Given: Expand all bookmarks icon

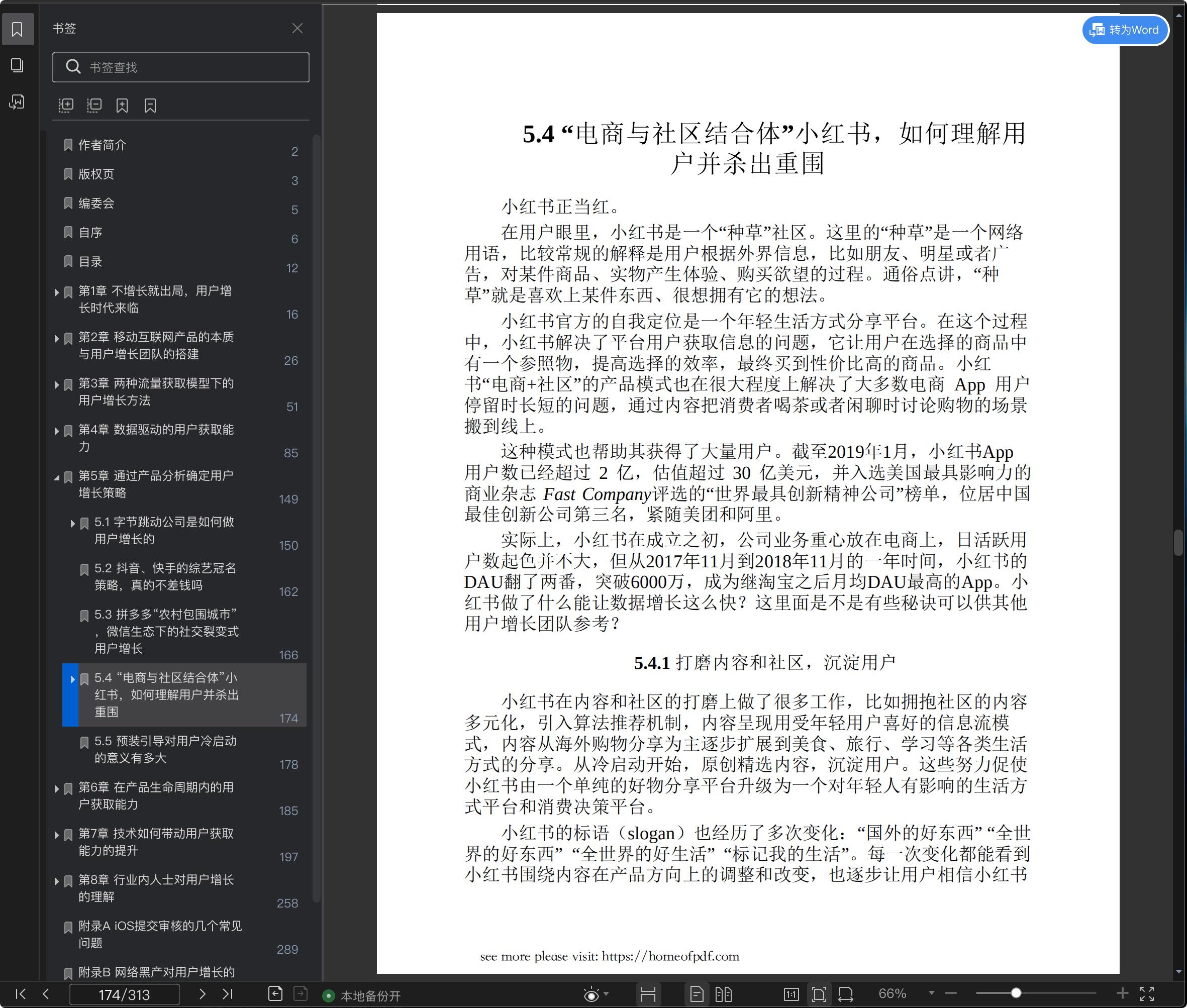Looking at the screenshot, I should (66, 105).
